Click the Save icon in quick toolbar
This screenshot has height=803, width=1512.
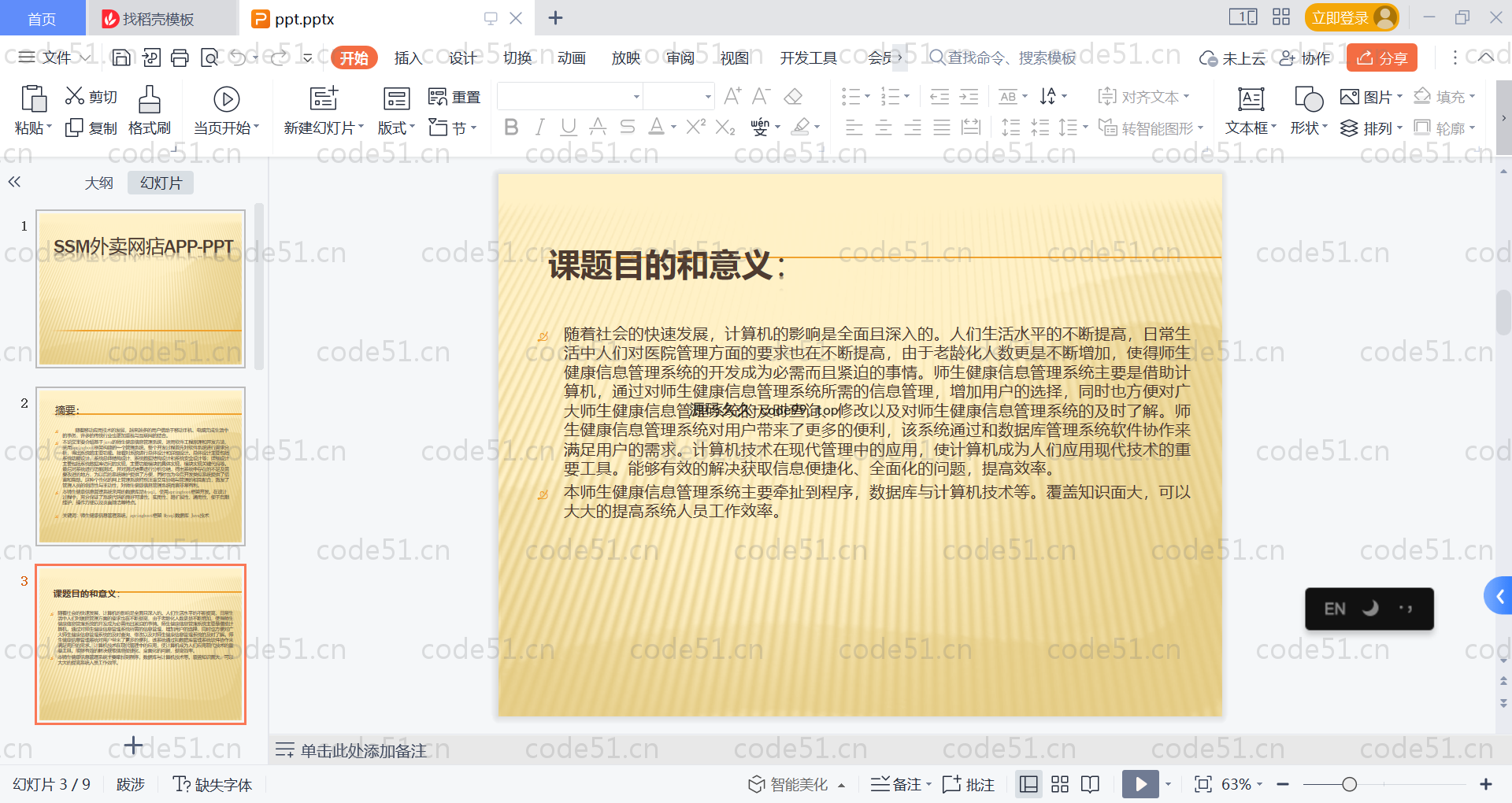(121, 57)
